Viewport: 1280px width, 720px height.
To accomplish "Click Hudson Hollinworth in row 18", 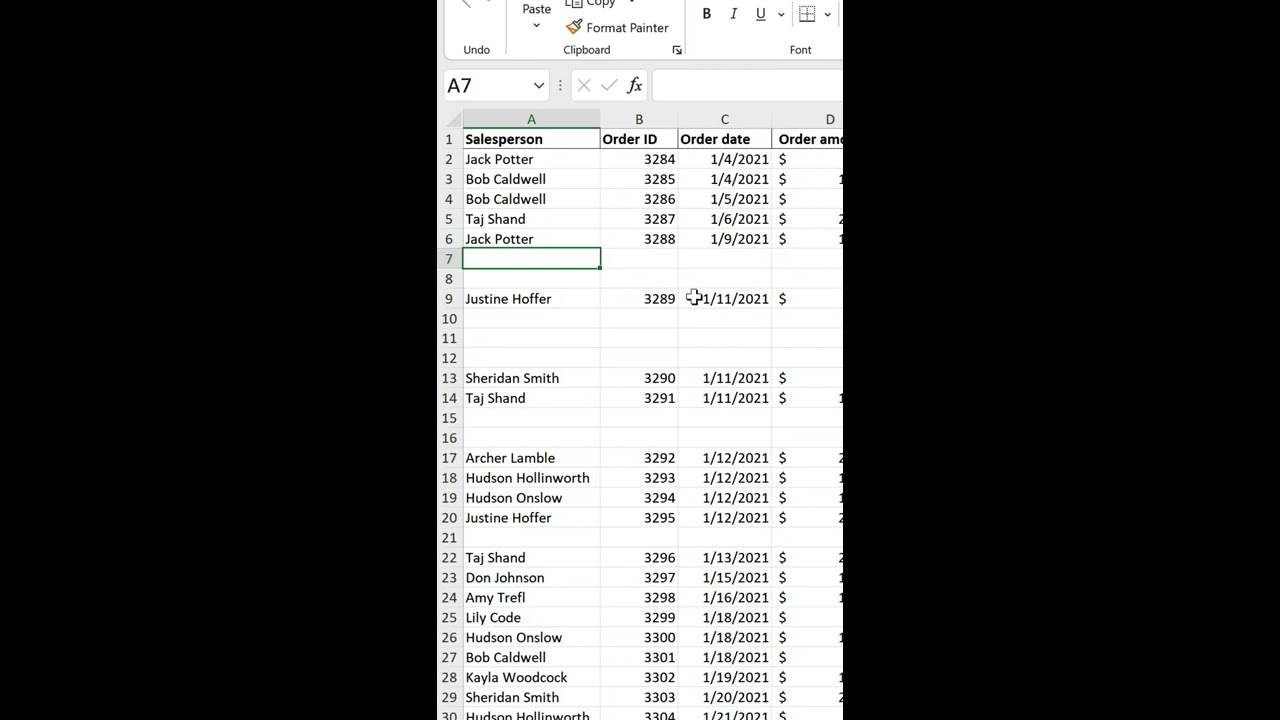I will (527, 478).
